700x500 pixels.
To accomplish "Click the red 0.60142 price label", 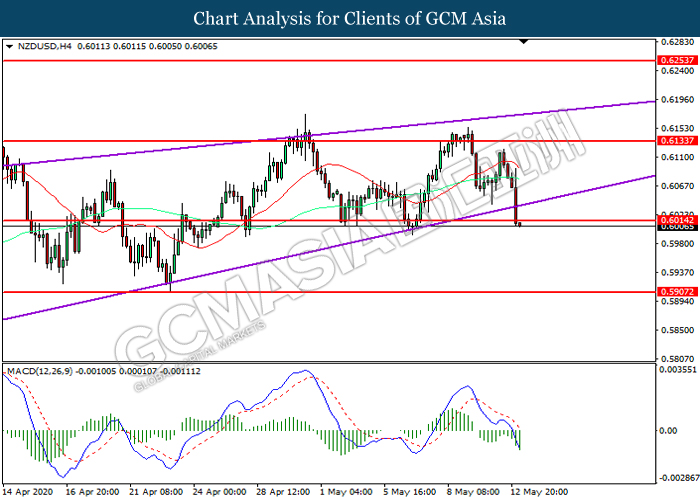I will click(677, 220).
